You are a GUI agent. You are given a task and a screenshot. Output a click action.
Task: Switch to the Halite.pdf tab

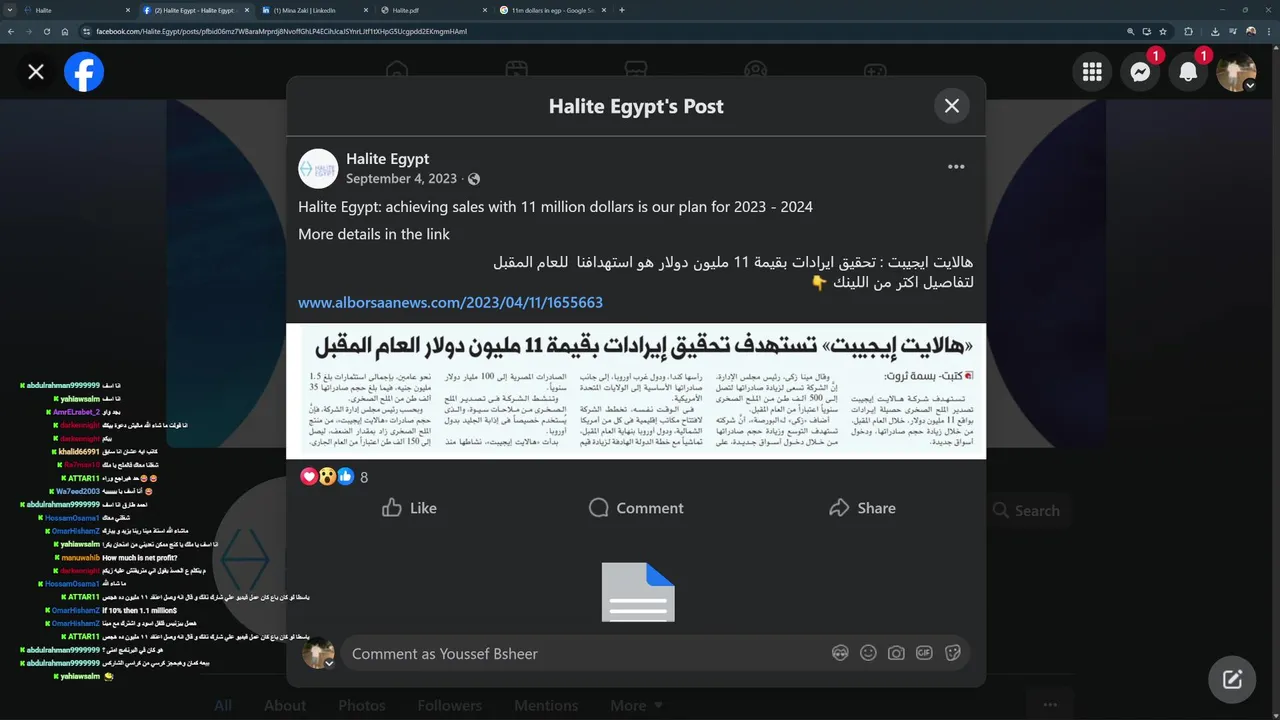click(x=432, y=10)
